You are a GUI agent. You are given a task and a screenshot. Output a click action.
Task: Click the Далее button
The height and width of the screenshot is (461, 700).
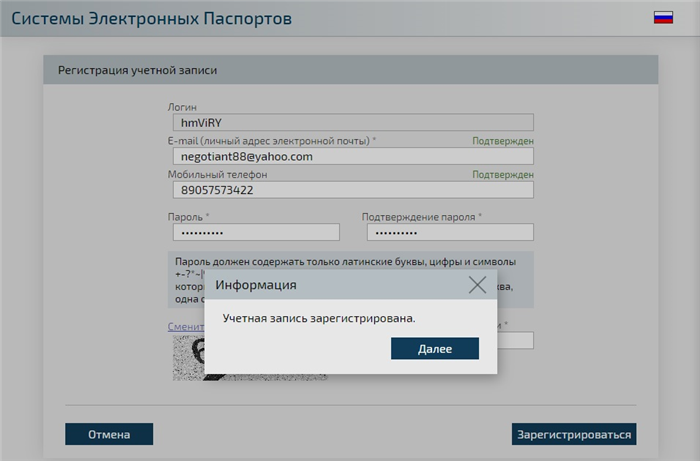(x=435, y=349)
